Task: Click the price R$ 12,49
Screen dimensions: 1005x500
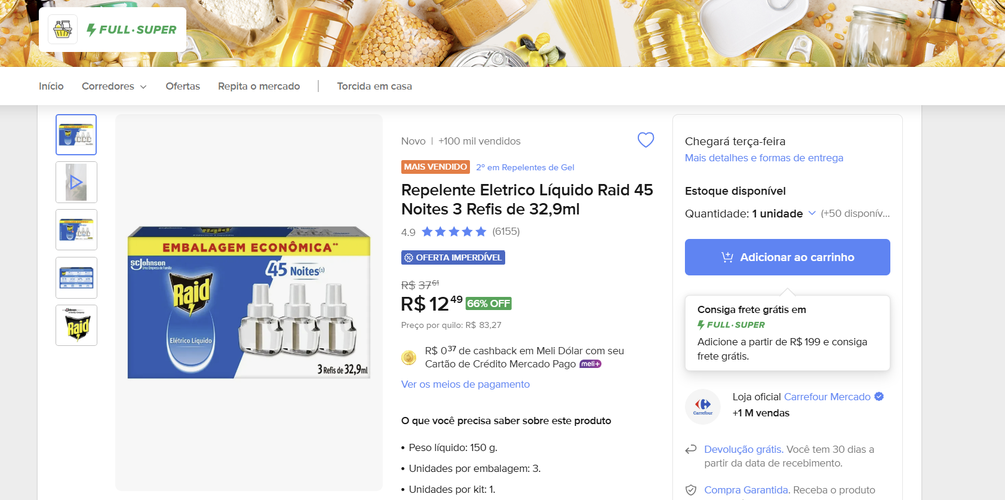Action: coord(431,303)
